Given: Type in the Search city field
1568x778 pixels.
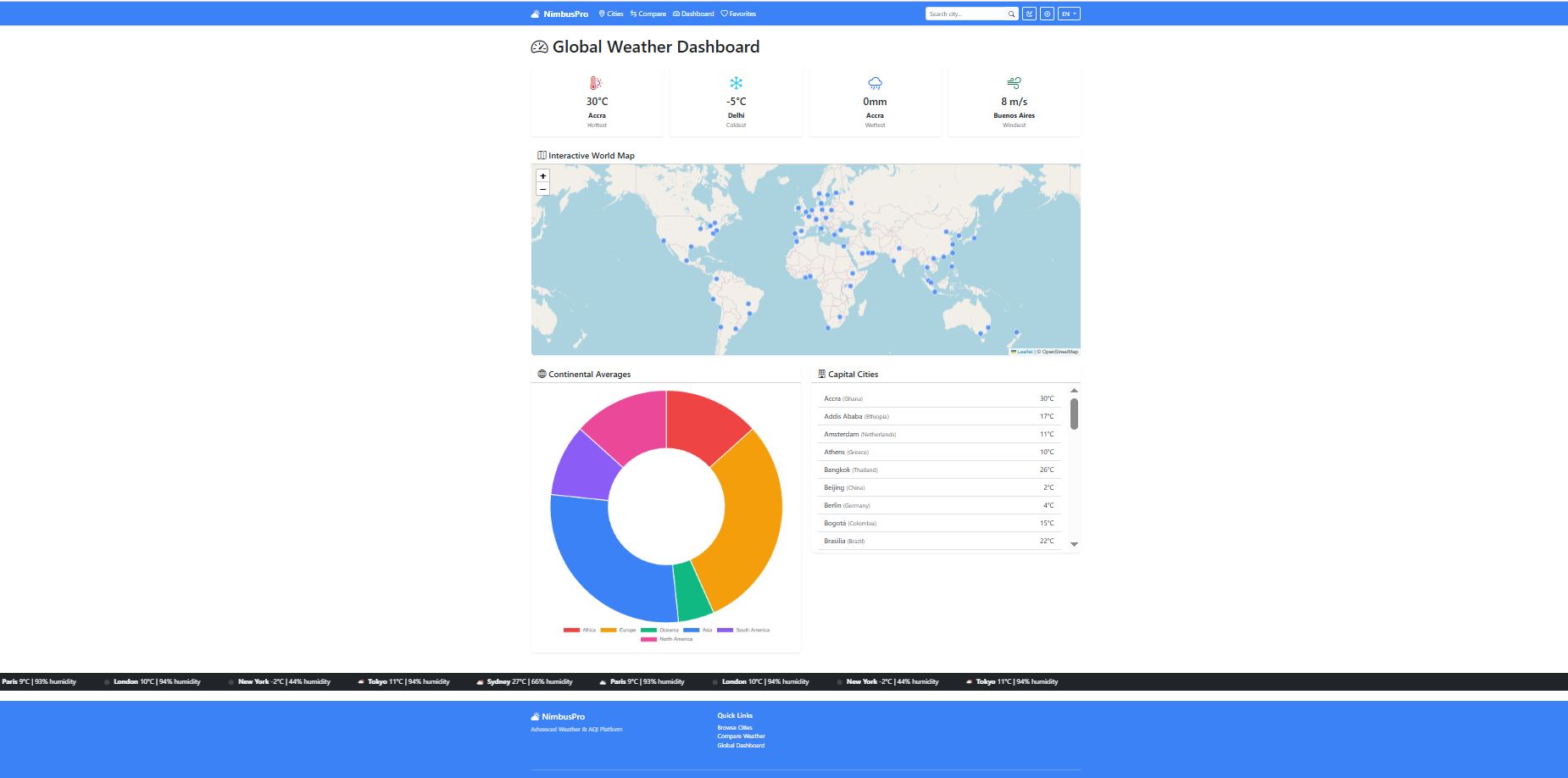Looking at the screenshot, I should click(965, 14).
